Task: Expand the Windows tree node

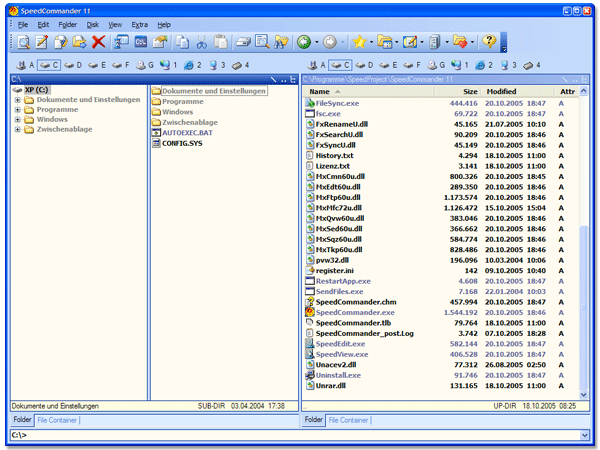Action: tap(18, 120)
